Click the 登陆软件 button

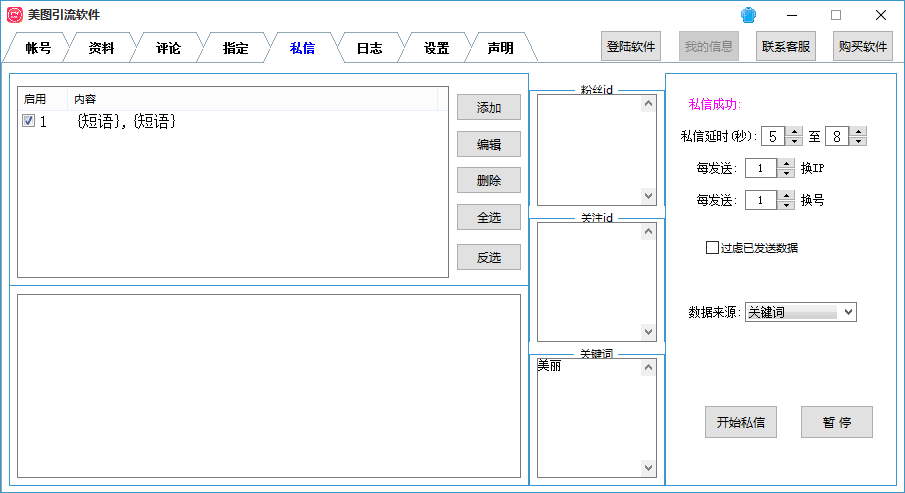click(631, 46)
